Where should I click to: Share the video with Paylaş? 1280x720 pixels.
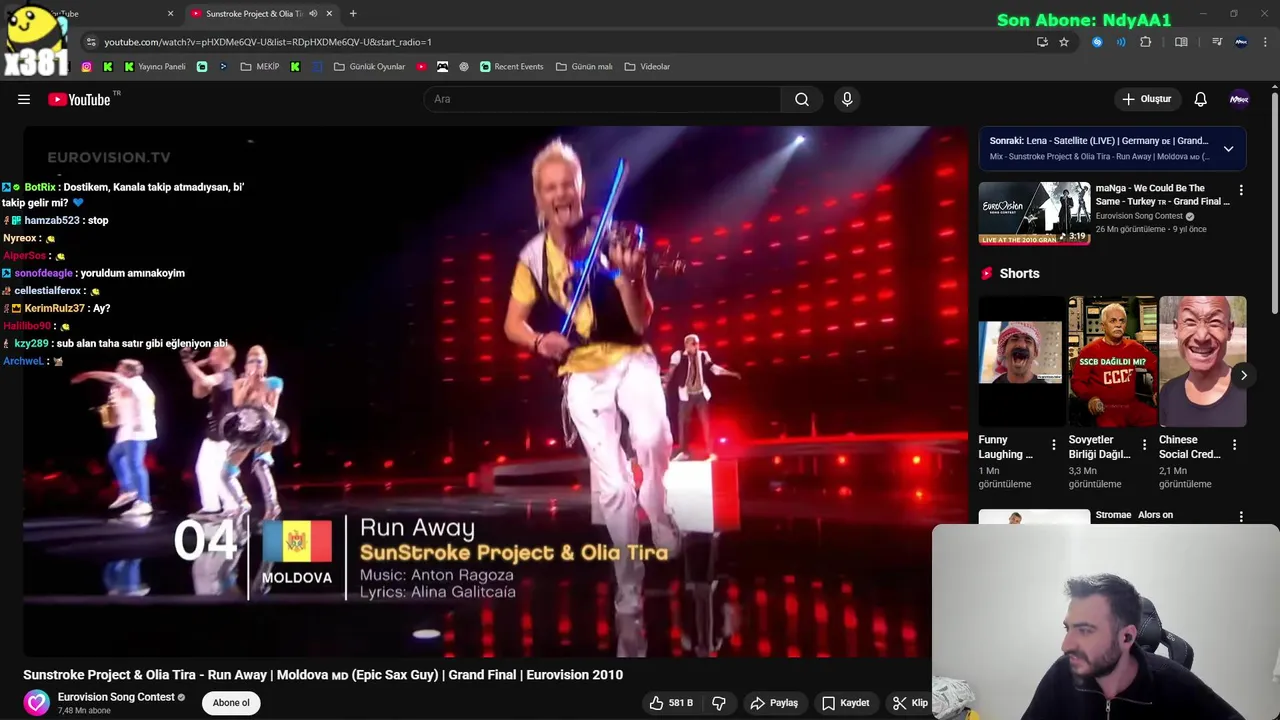(x=774, y=703)
